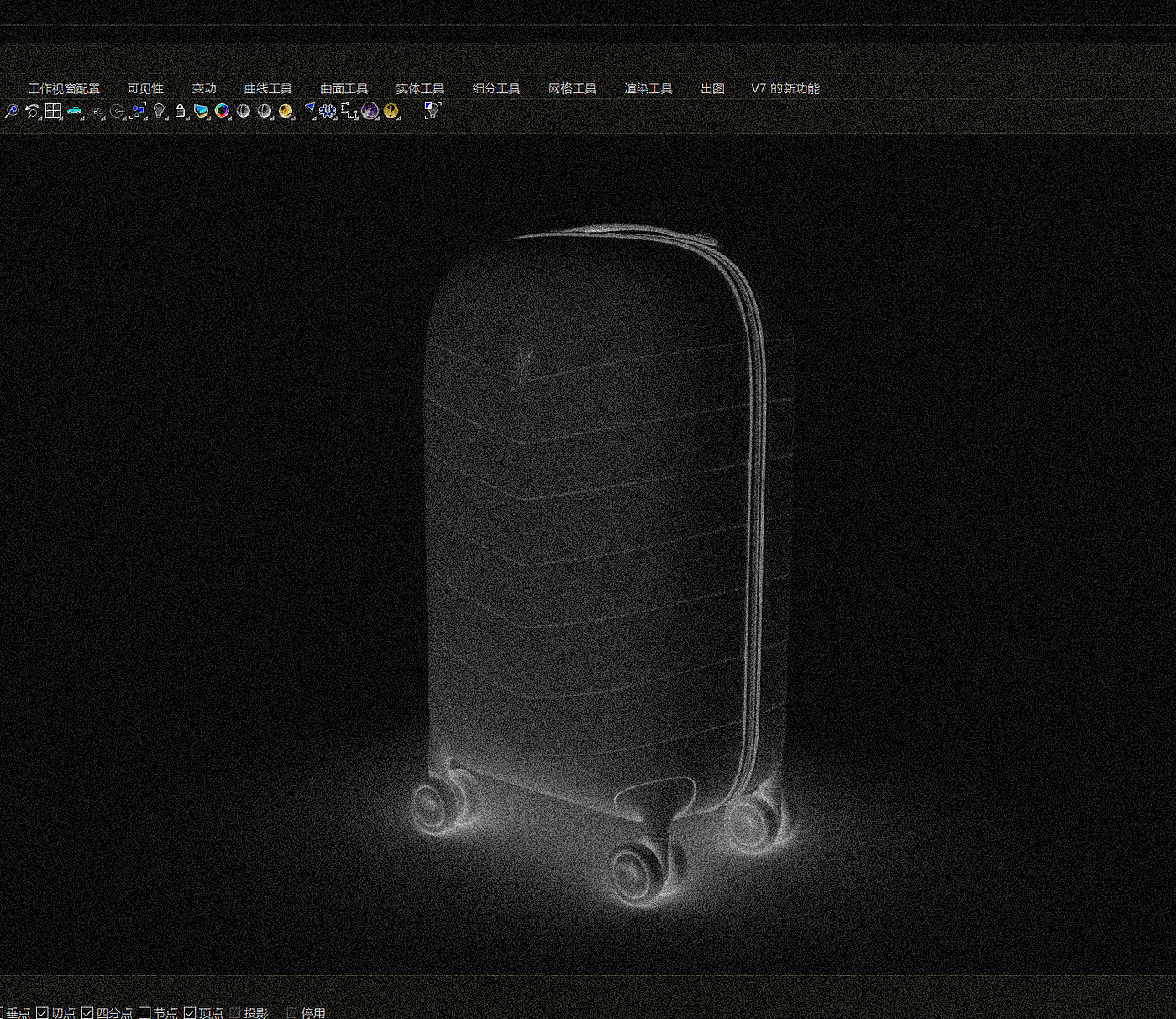Open the rainbow color wheel icon
This screenshot has width=1176, height=1019.
222,111
